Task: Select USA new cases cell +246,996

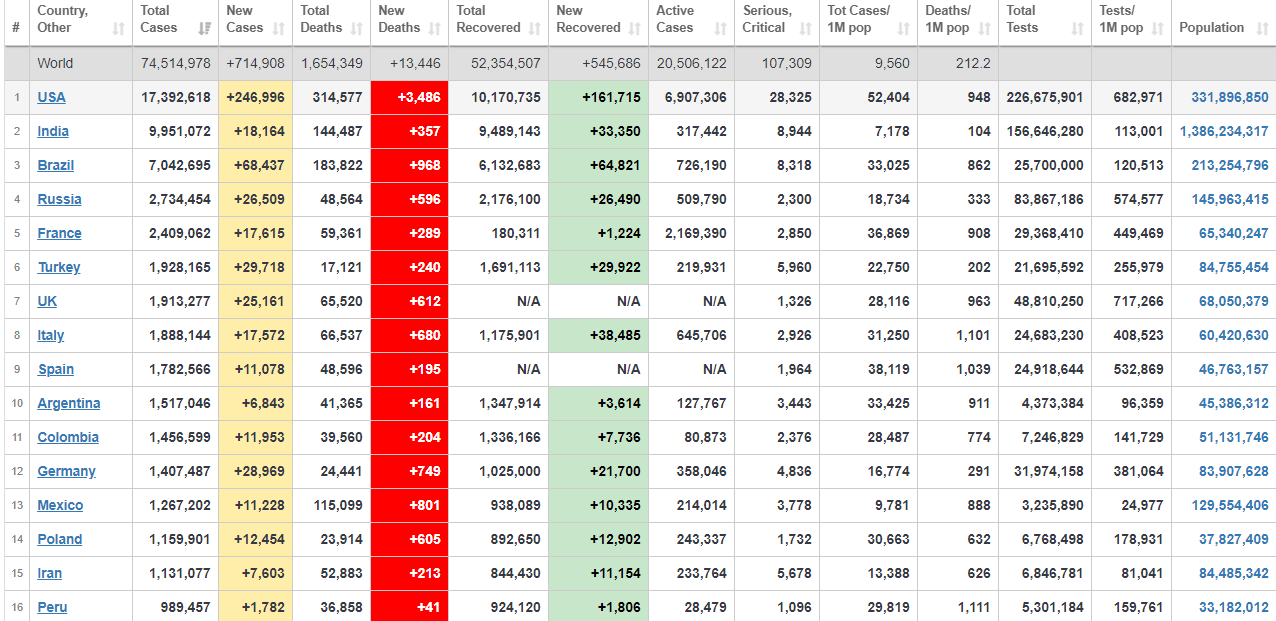Action: [x=256, y=97]
